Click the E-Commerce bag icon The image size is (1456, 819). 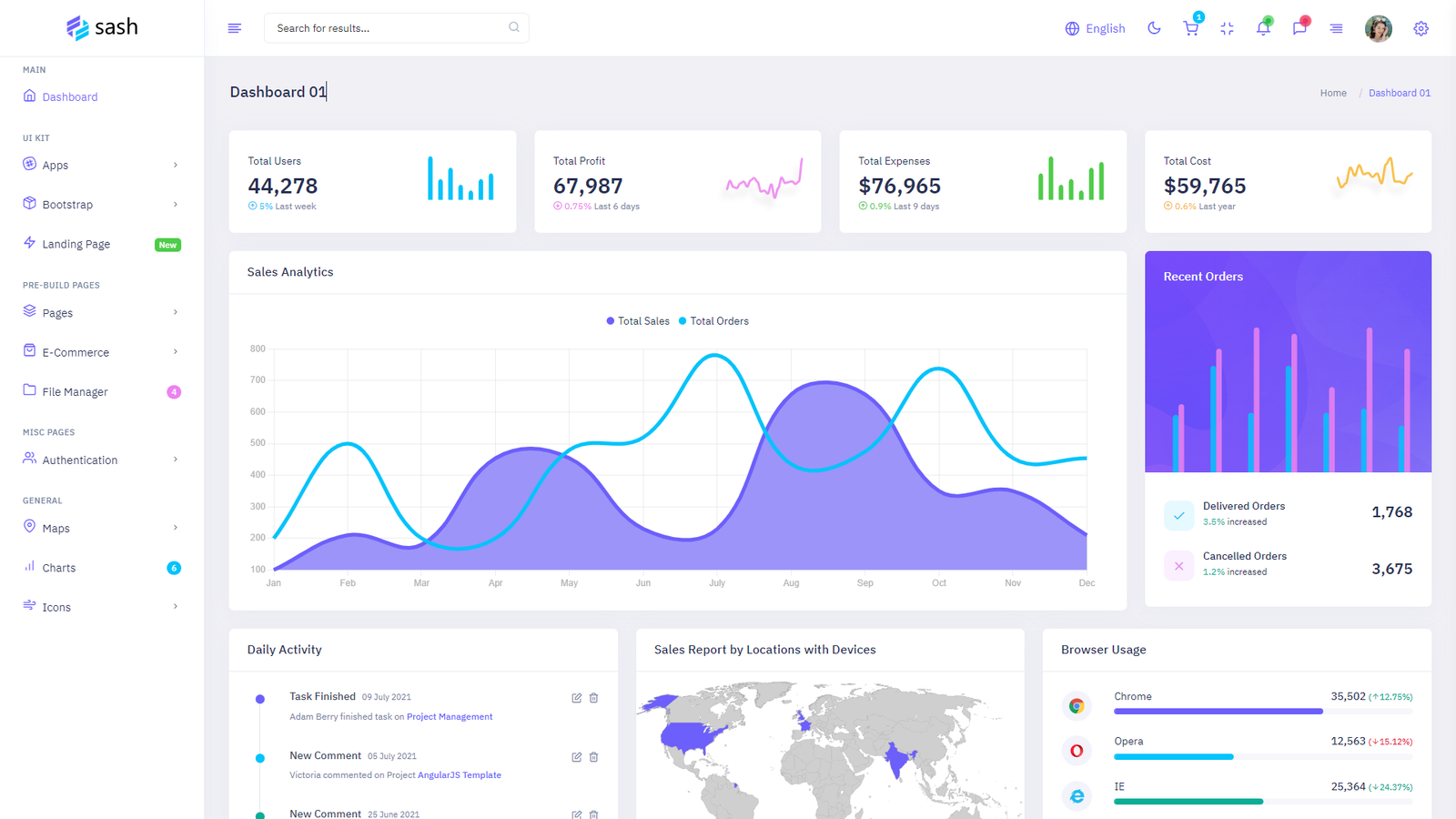click(x=29, y=350)
